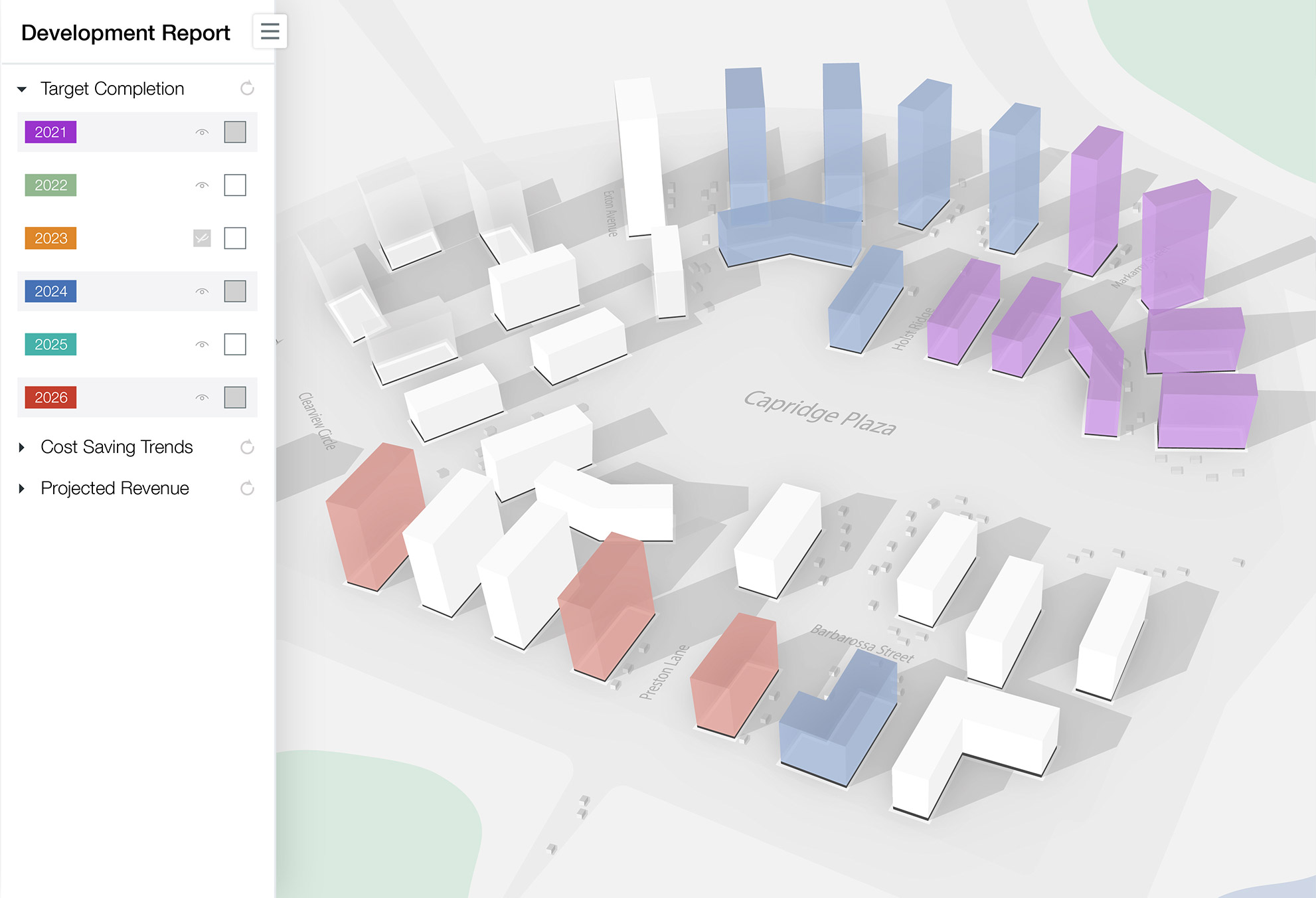Collapse the Target Completion section
1316x898 pixels.
coord(22,89)
